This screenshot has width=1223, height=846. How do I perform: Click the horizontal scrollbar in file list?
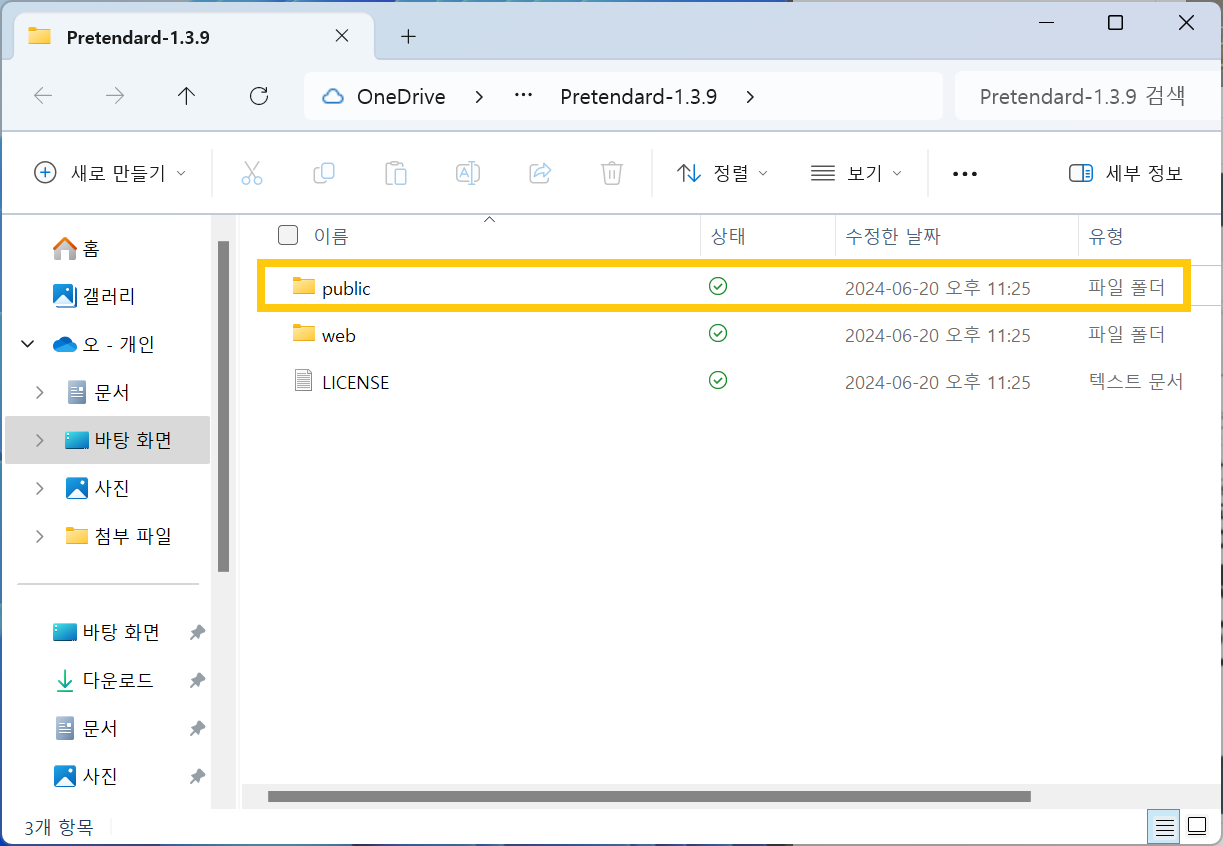649,797
